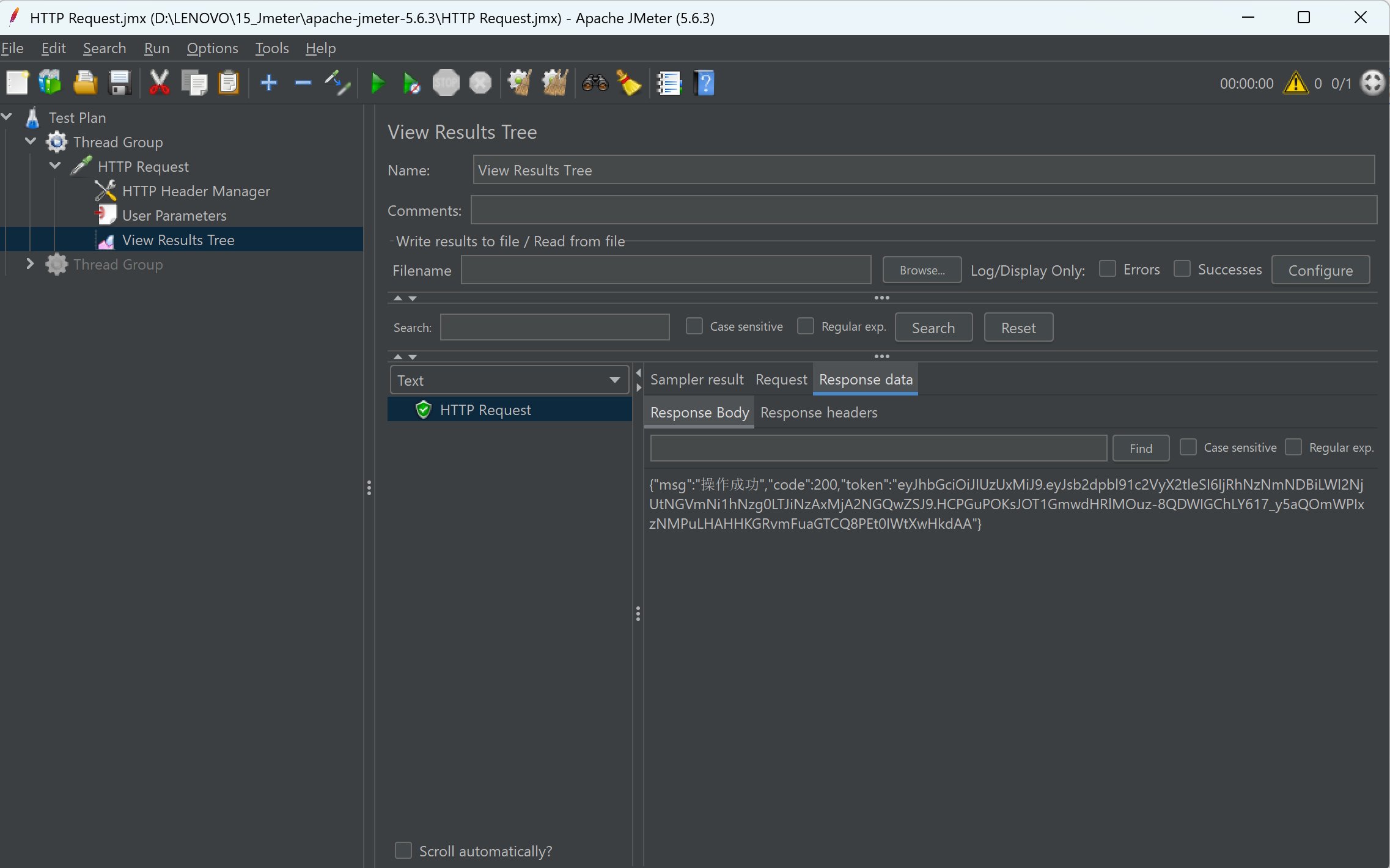The height and width of the screenshot is (868, 1390).
Task: Open the Run menu
Action: point(156,48)
